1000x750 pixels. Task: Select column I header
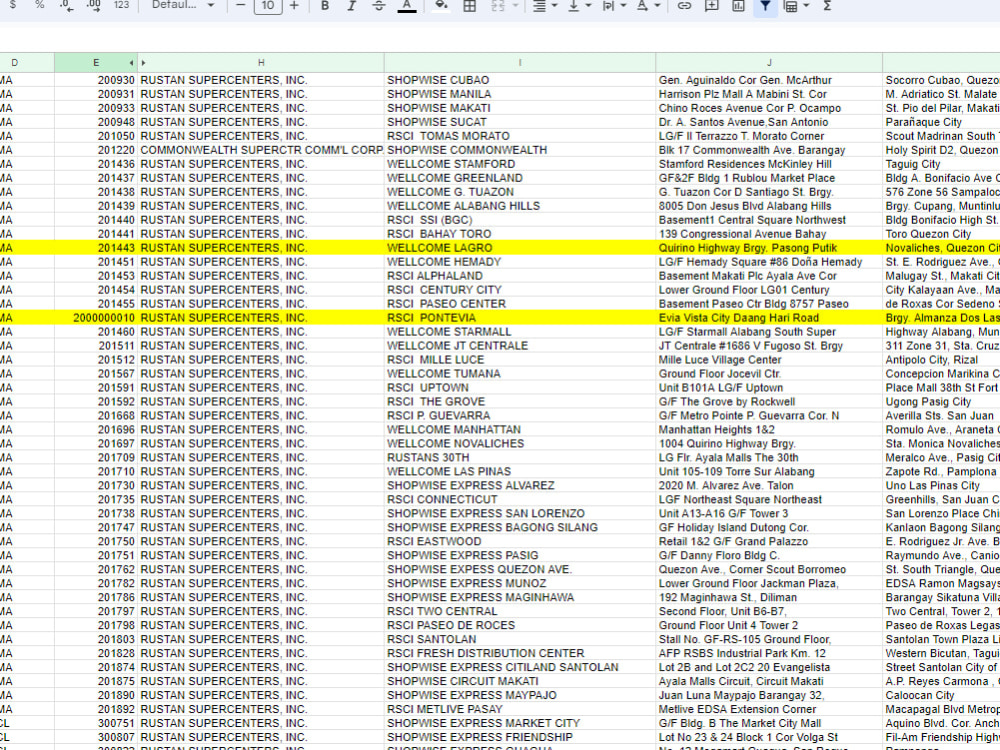[x=520, y=62]
